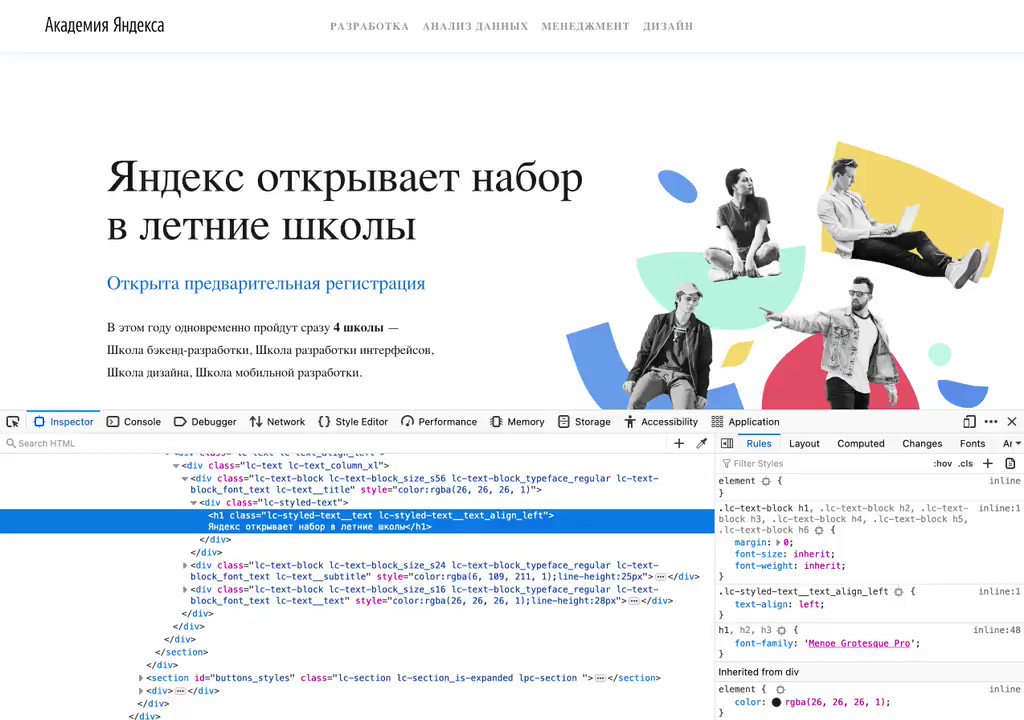Toggle the three-pane inspector sidebar icon
The height and width of the screenshot is (720, 1024).
pos(727,443)
